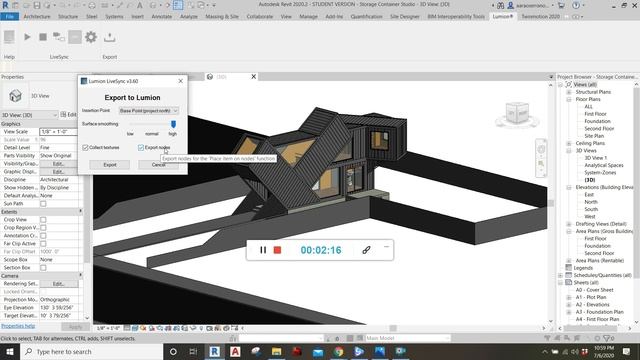
Task: Toggle the Sun Path checkbox
Action: (43, 204)
